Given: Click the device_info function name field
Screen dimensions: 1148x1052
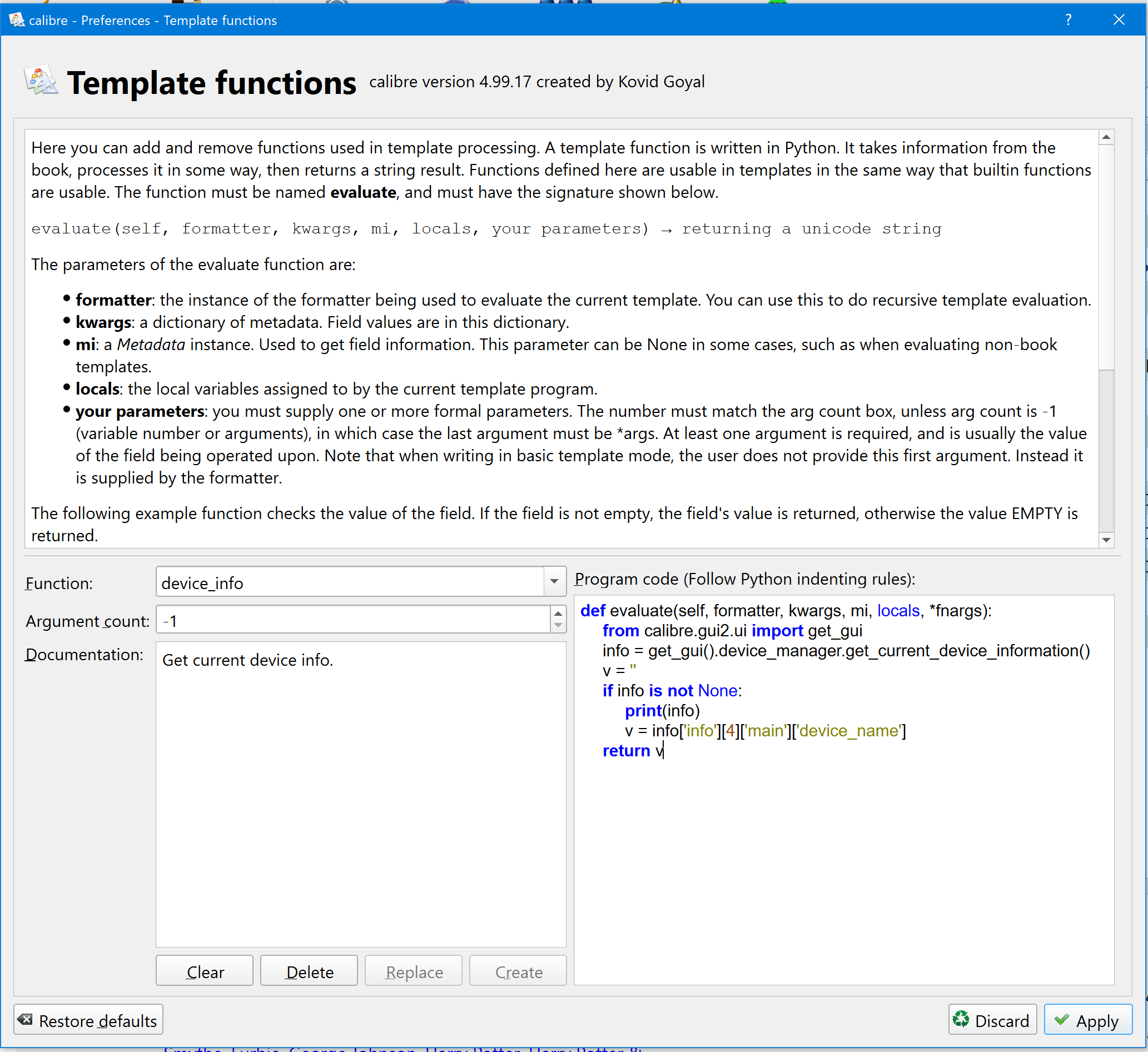Looking at the screenshot, I should pos(350,582).
